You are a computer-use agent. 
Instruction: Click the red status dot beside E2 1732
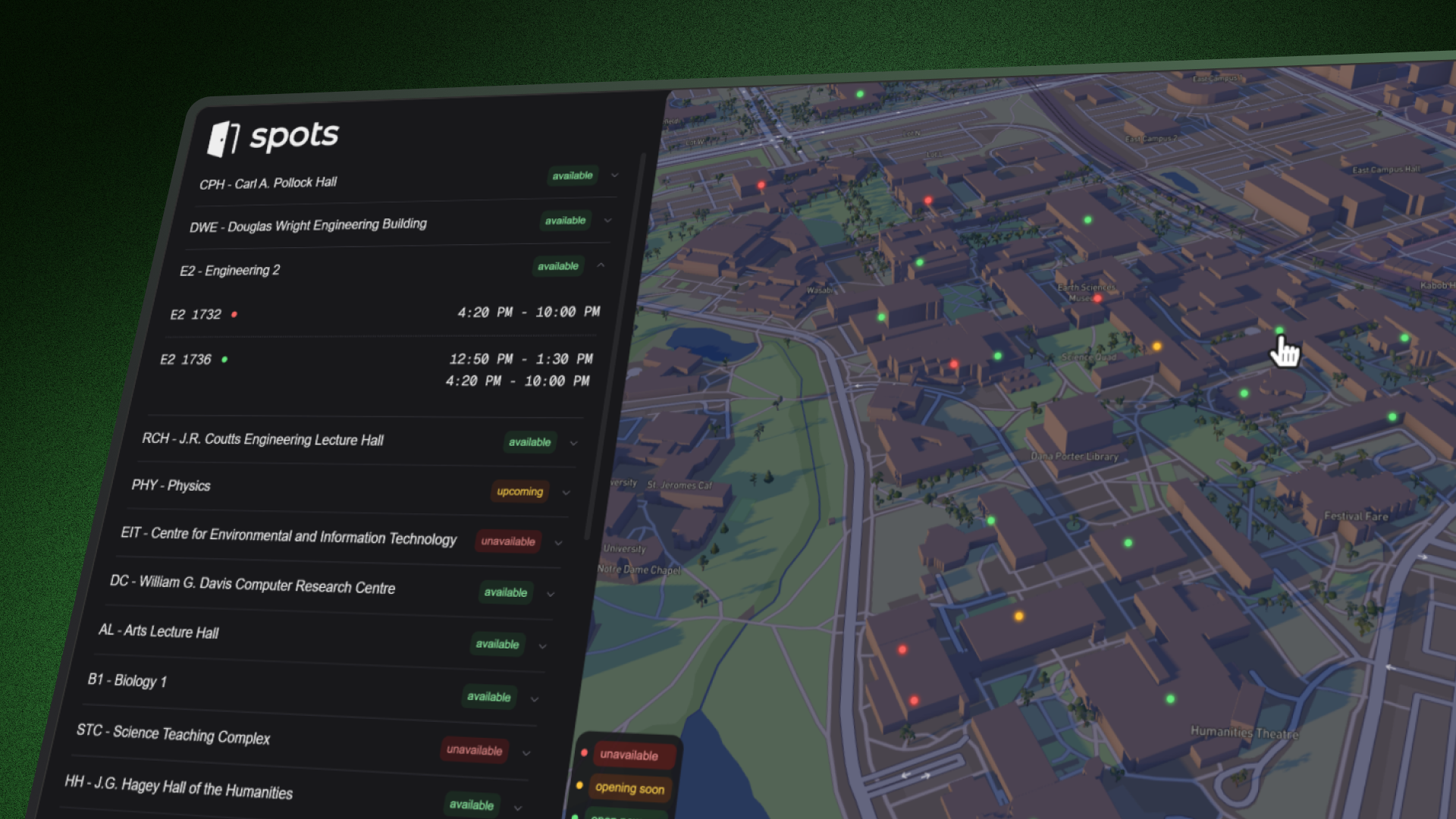[234, 314]
